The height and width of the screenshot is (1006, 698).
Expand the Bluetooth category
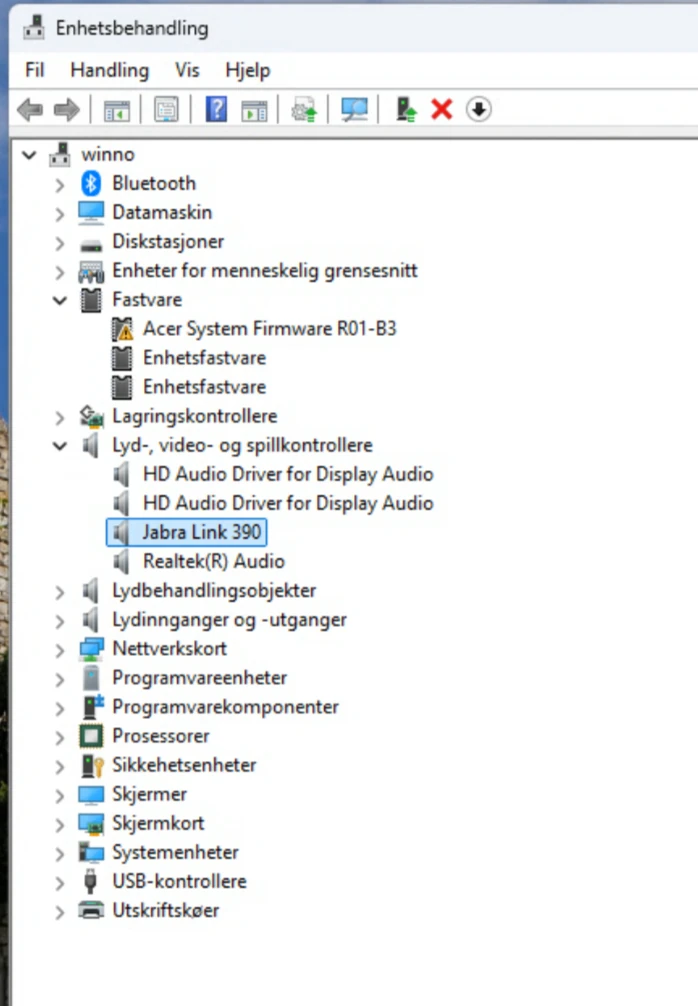click(60, 185)
